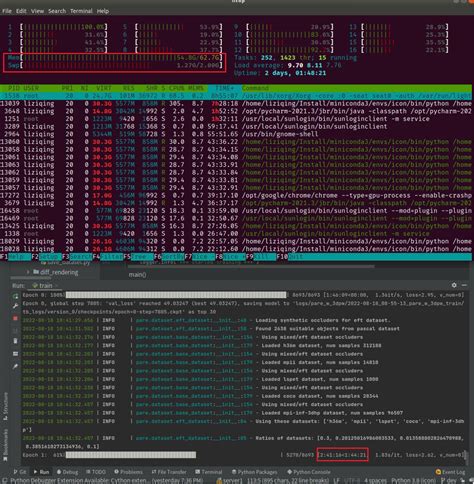
Task: Open the Python Packages tab
Action: point(254,472)
